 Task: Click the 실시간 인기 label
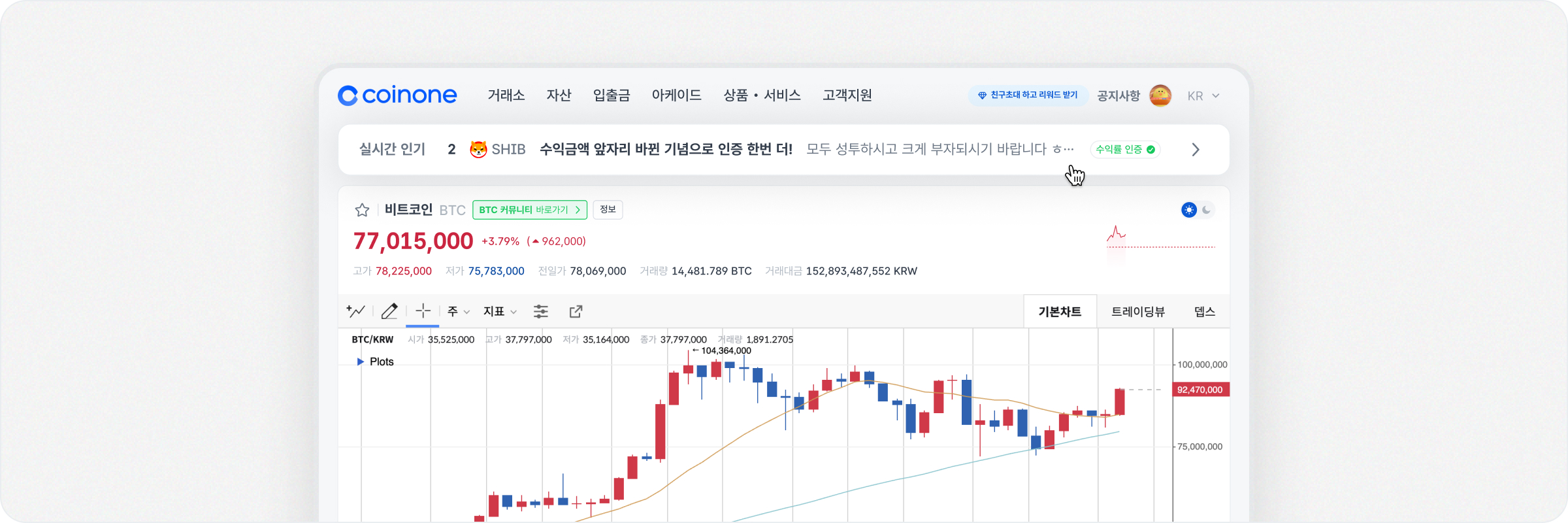(x=392, y=150)
